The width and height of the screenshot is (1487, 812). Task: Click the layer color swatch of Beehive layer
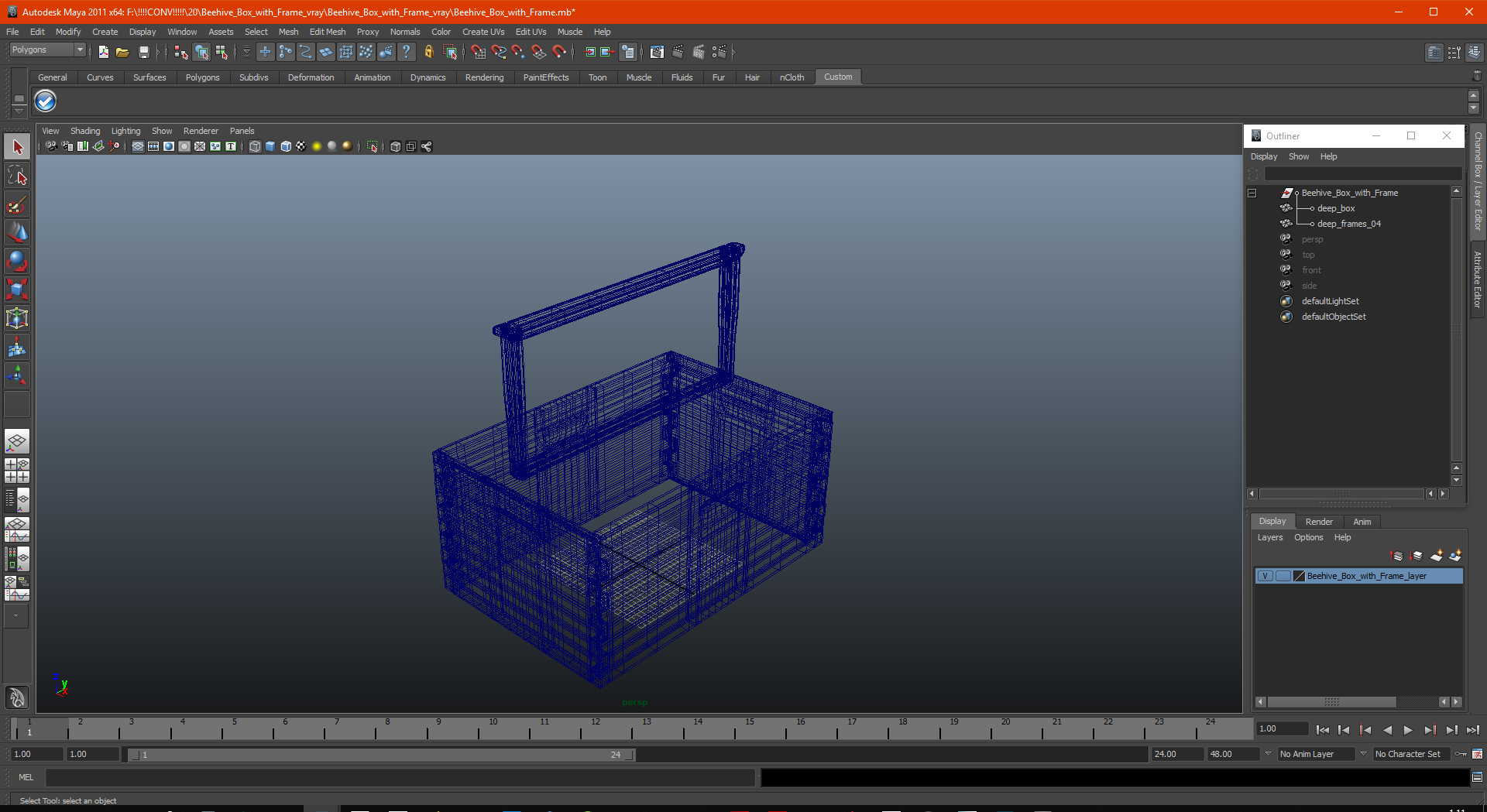(1299, 576)
